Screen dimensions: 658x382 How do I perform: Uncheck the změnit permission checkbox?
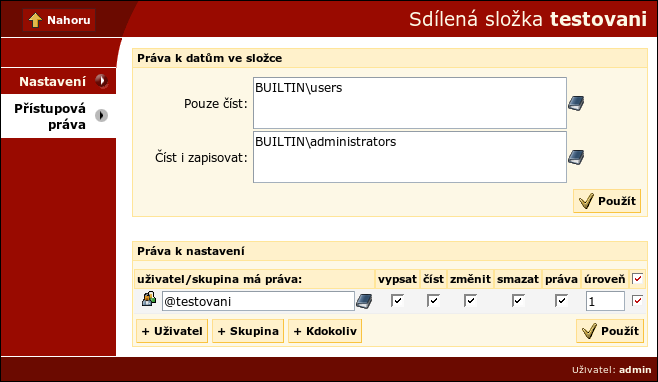coord(470,301)
